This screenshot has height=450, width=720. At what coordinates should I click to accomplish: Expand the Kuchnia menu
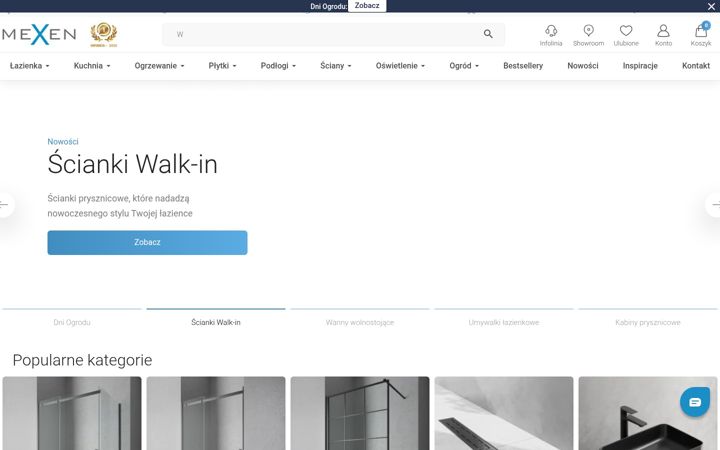92,66
